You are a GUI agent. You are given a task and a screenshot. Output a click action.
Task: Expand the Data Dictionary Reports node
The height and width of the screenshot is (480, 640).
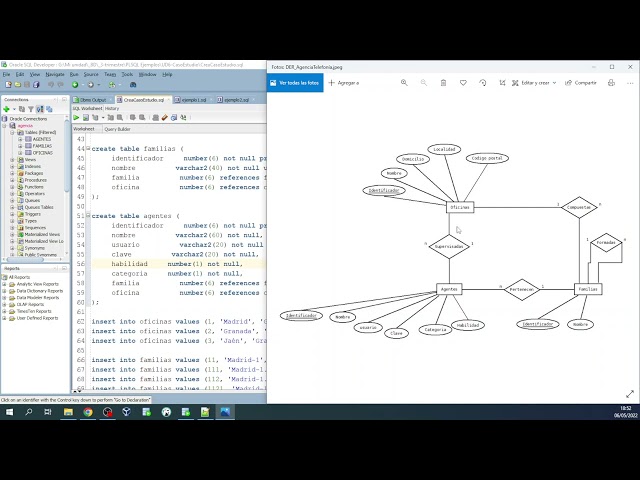[x=4, y=291]
